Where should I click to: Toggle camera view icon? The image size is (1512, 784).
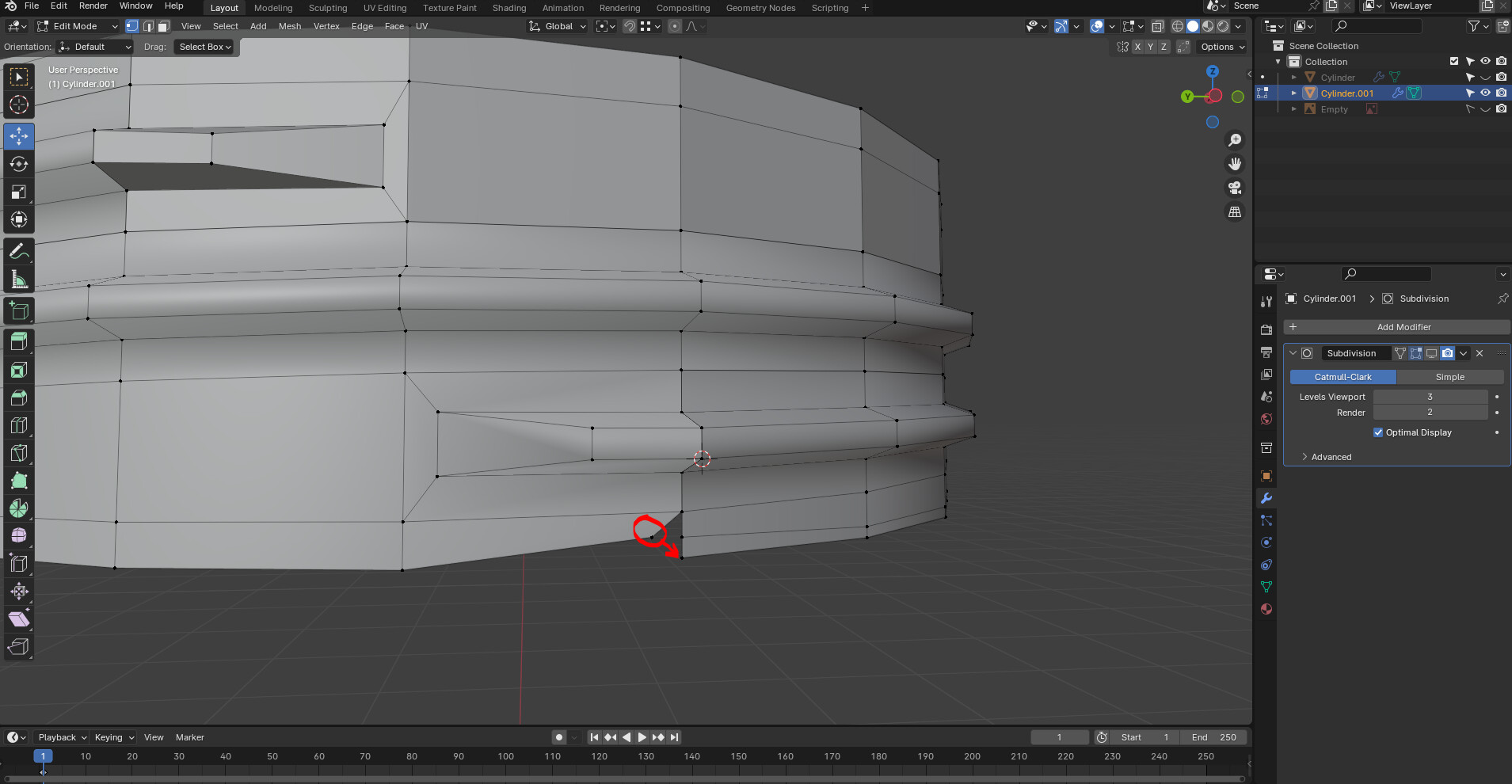coord(1235,188)
